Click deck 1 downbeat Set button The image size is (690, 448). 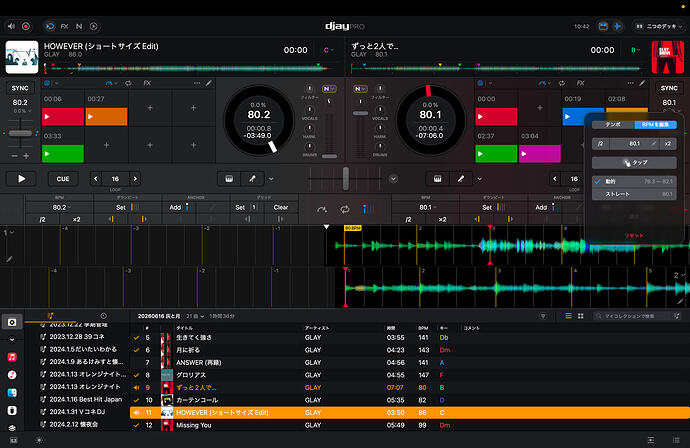pyautogui.click(x=121, y=207)
